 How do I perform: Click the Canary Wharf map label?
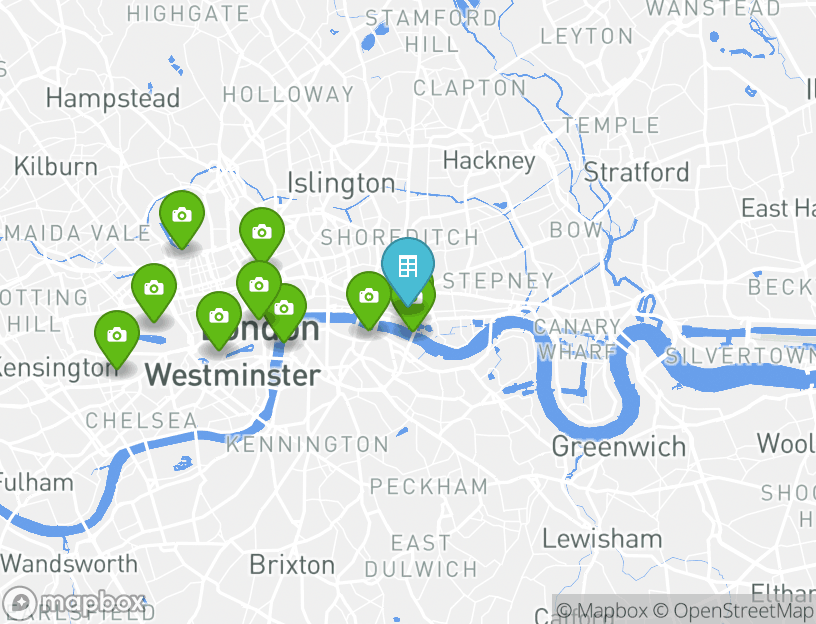click(x=577, y=339)
